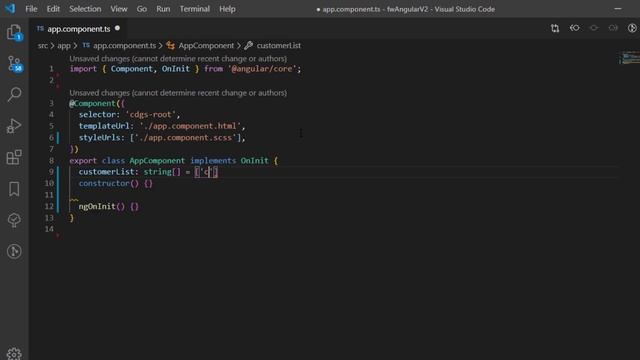Click the next revision icon in toolbar

(x=613, y=28)
